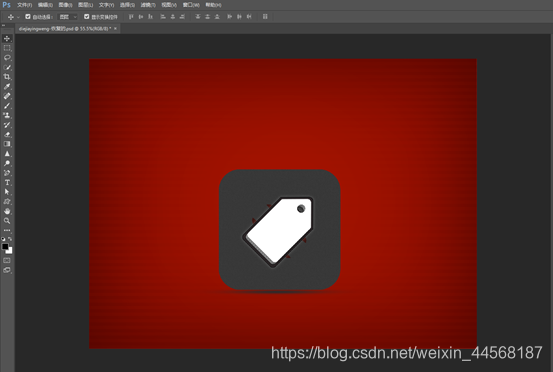Distribute right edges in options bar

(249, 17)
